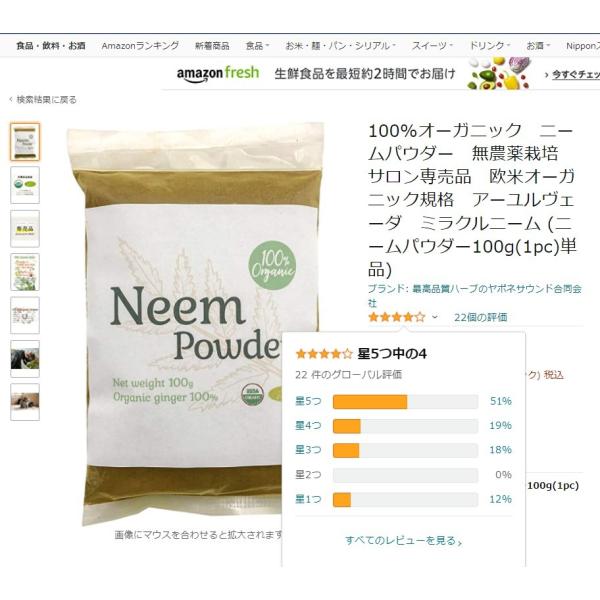Click the 22個の評価 link
The height and width of the screenshot is (600, 600).
pyautogui.click(x=481, y=317)
